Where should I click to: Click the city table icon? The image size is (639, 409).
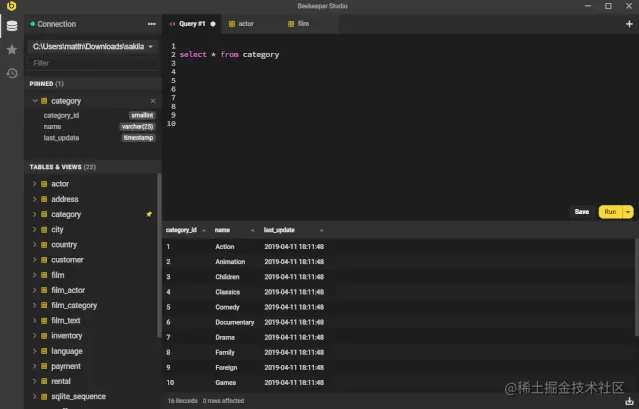coord(44,230)
